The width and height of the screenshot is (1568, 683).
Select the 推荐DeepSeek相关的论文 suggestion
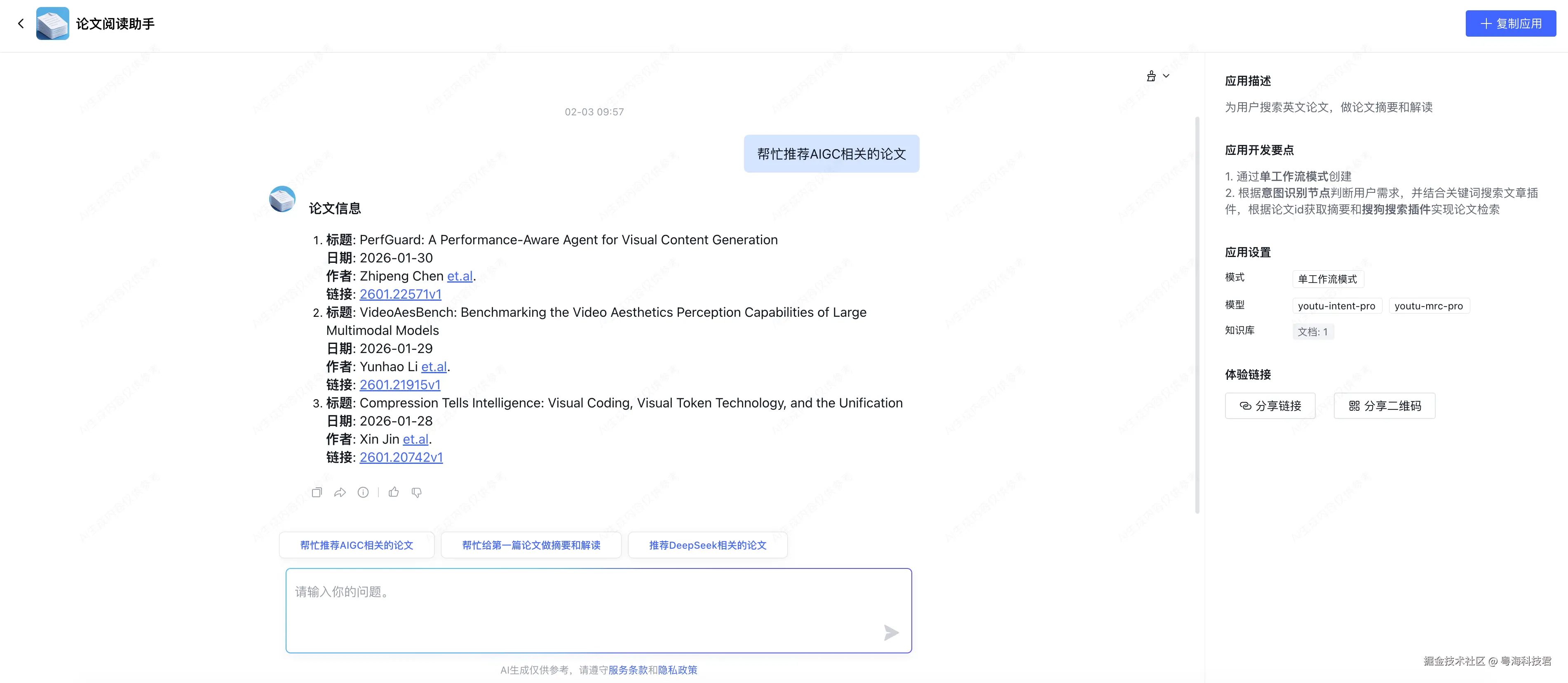(x=707, y=545)
